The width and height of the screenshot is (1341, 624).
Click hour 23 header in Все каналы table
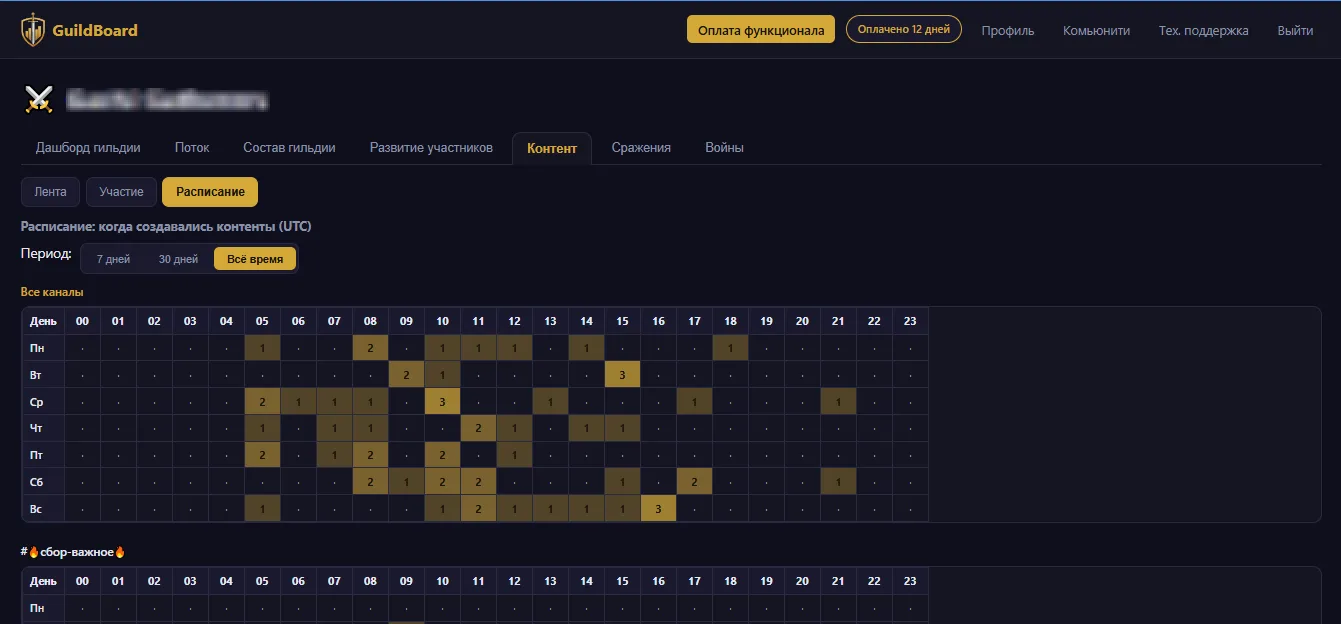coord(910,321)
